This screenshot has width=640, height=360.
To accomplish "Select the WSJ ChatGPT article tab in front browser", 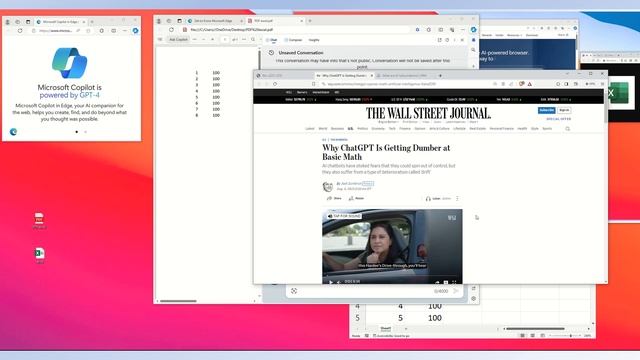I will click(344, 76).
